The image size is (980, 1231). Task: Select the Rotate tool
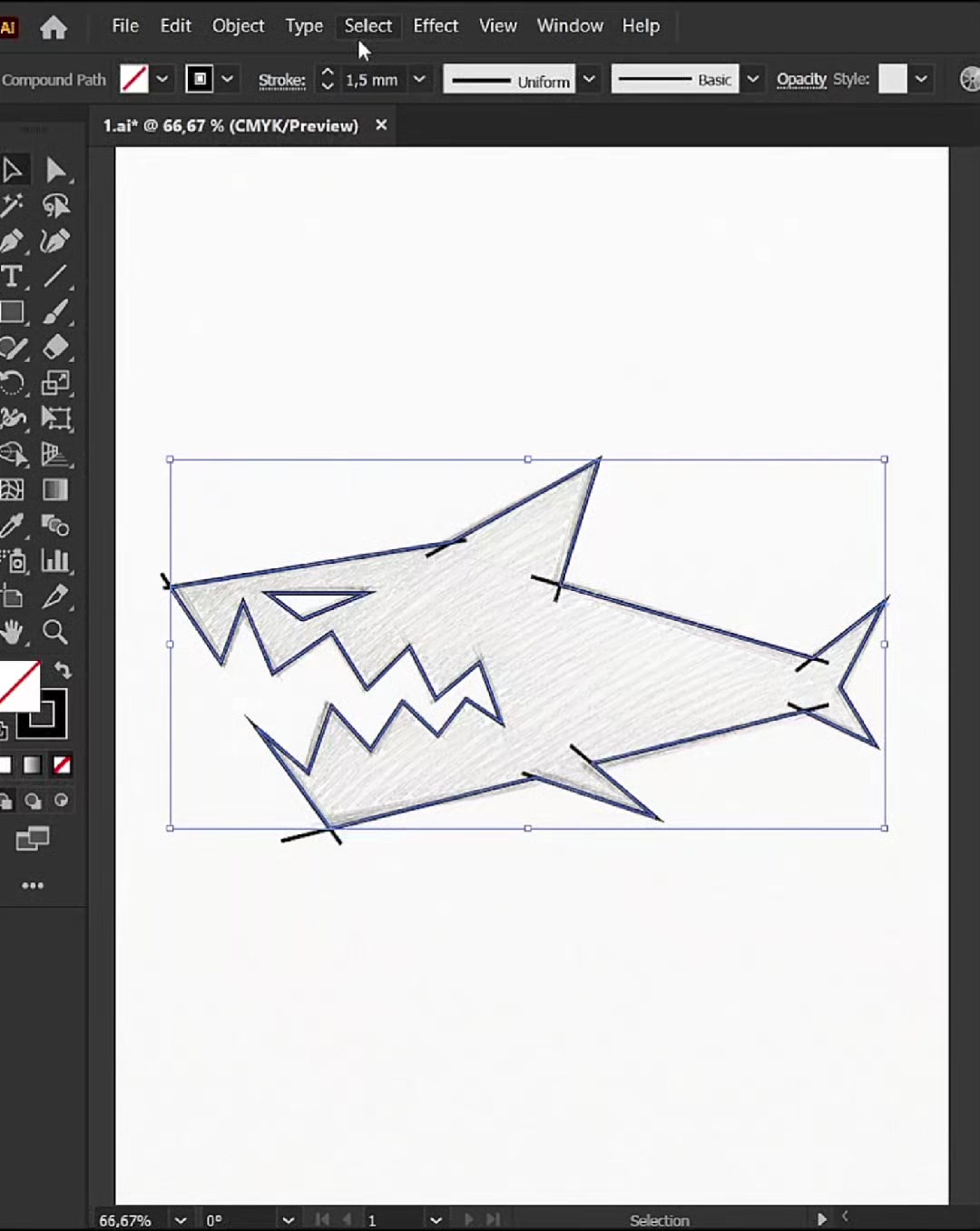point(12,382)
